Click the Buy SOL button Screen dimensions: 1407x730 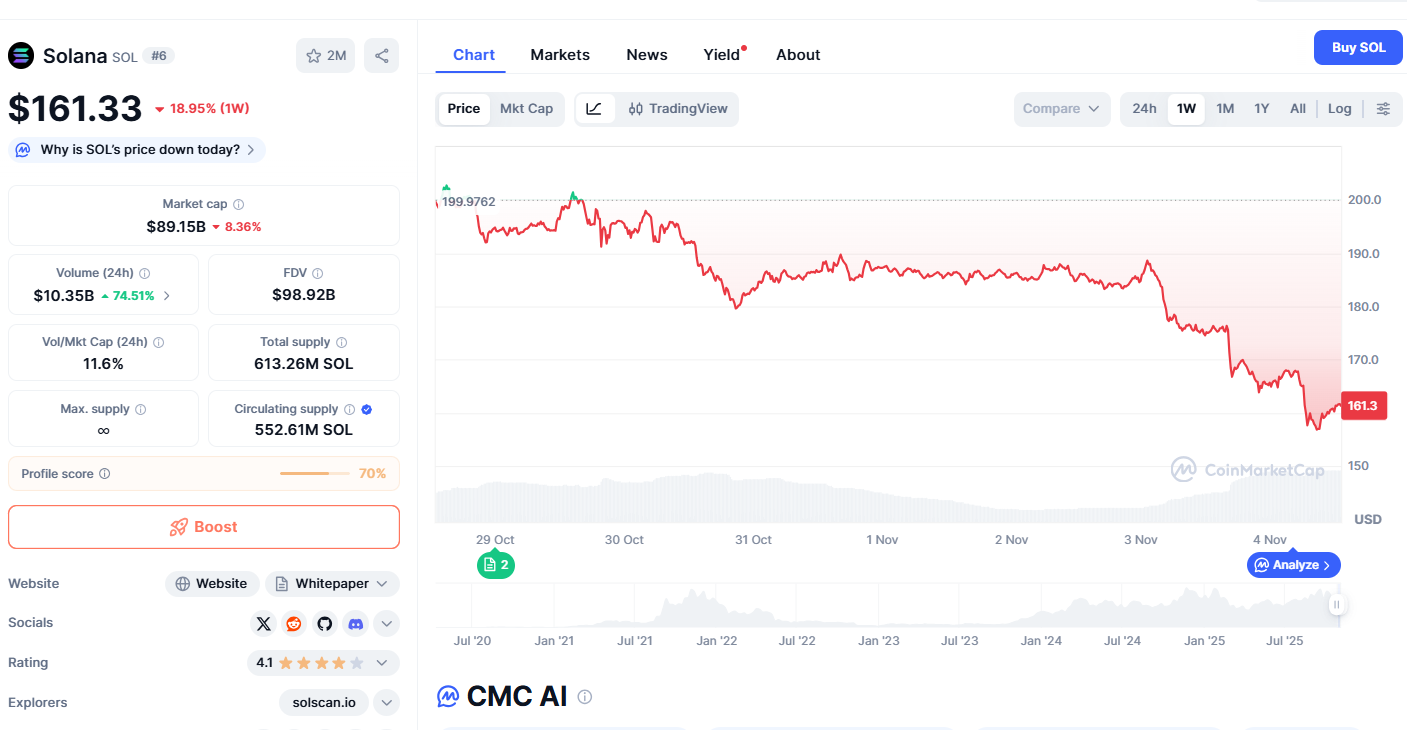(1358, 48)
